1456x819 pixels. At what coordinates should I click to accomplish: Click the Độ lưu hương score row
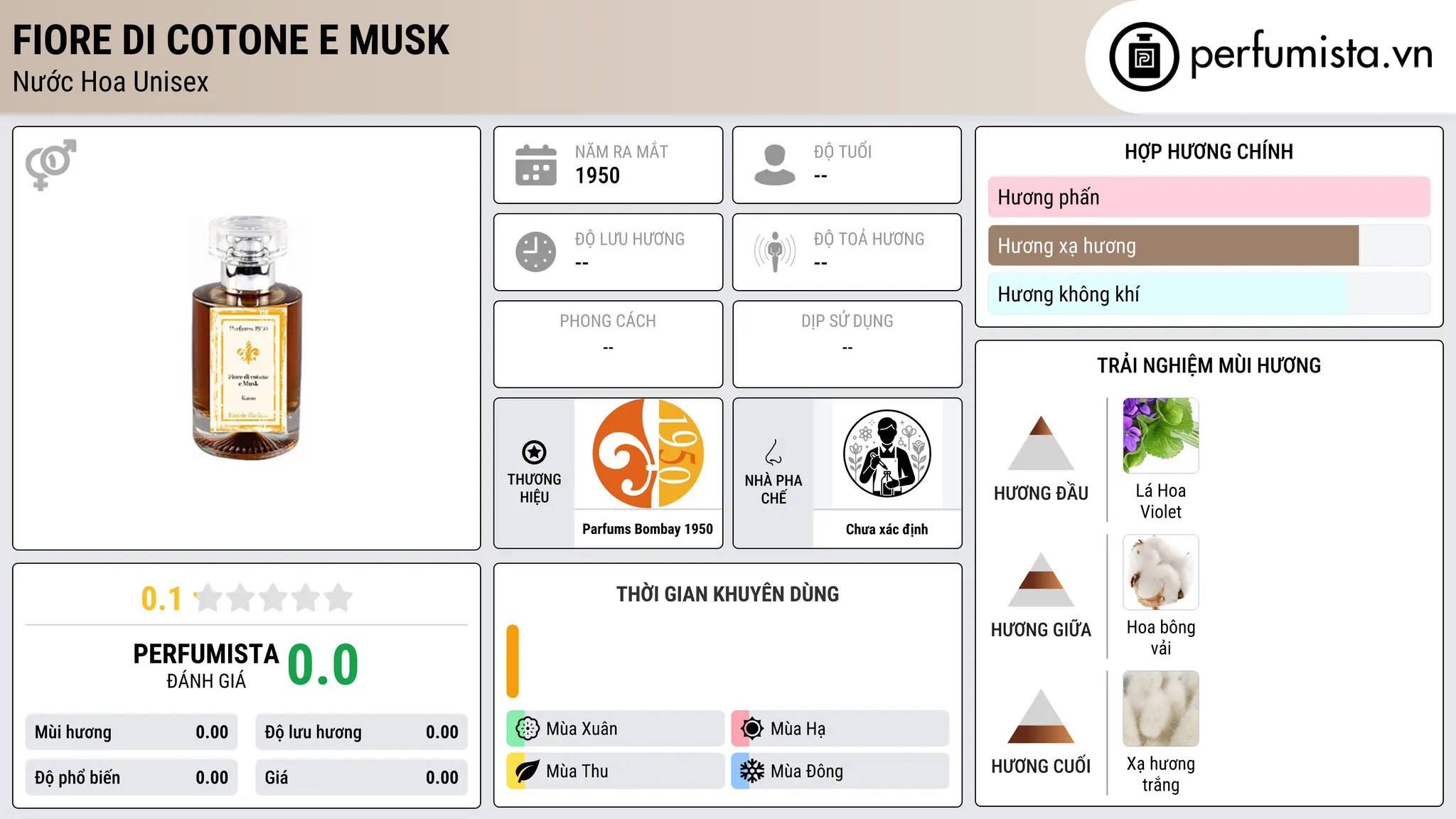[361, 732]
